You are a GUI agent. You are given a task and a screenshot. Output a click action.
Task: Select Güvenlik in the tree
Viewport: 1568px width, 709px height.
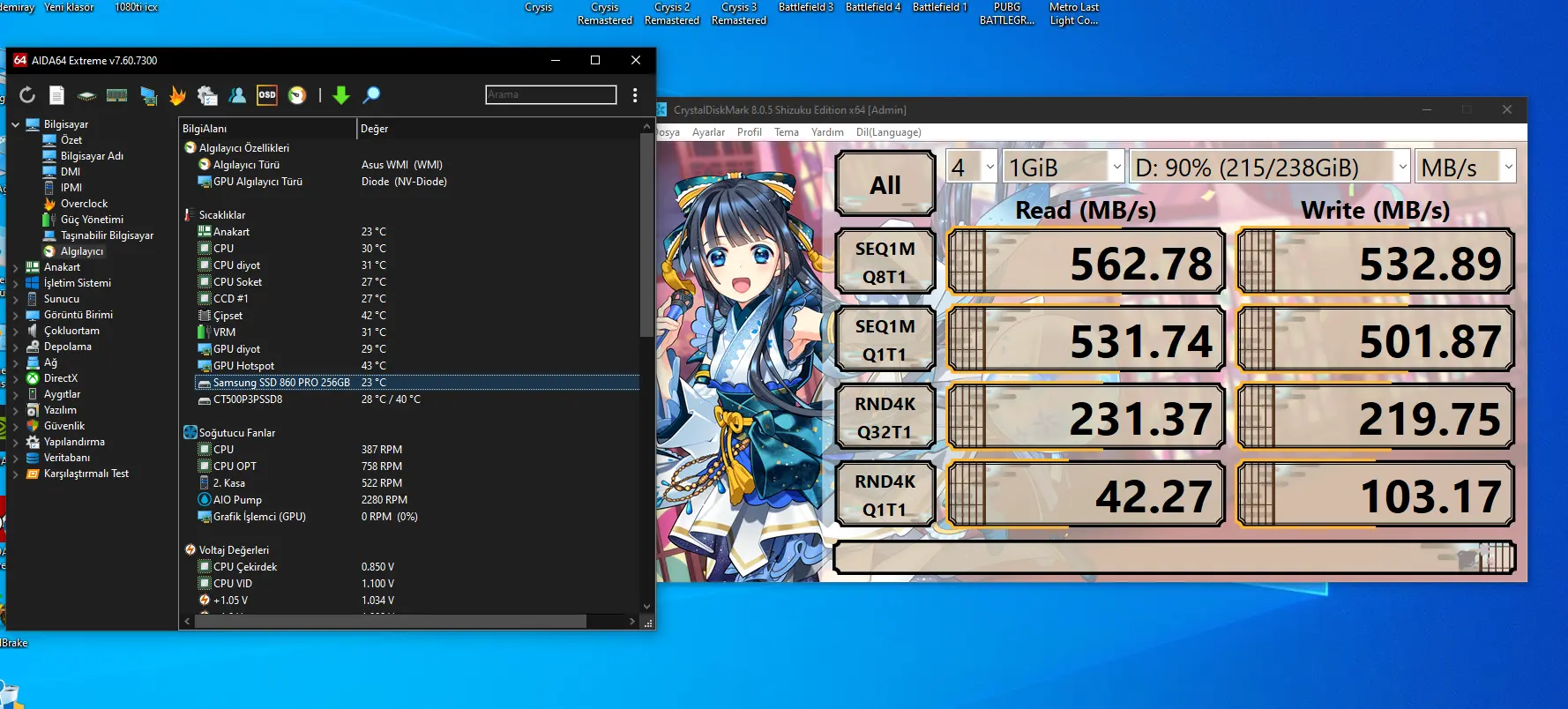click(64, 426)
